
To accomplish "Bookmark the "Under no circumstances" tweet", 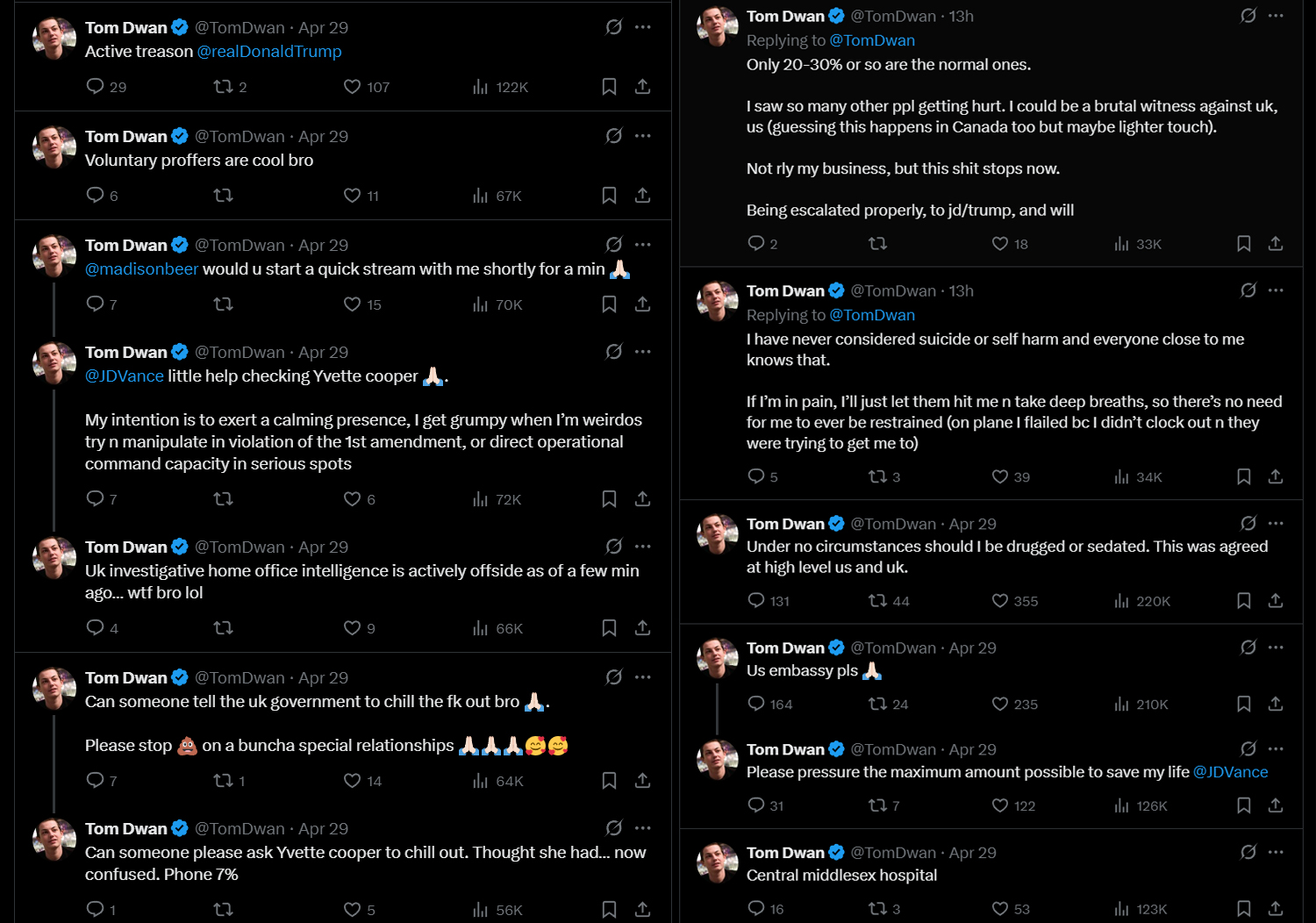I will point(1243,601).
